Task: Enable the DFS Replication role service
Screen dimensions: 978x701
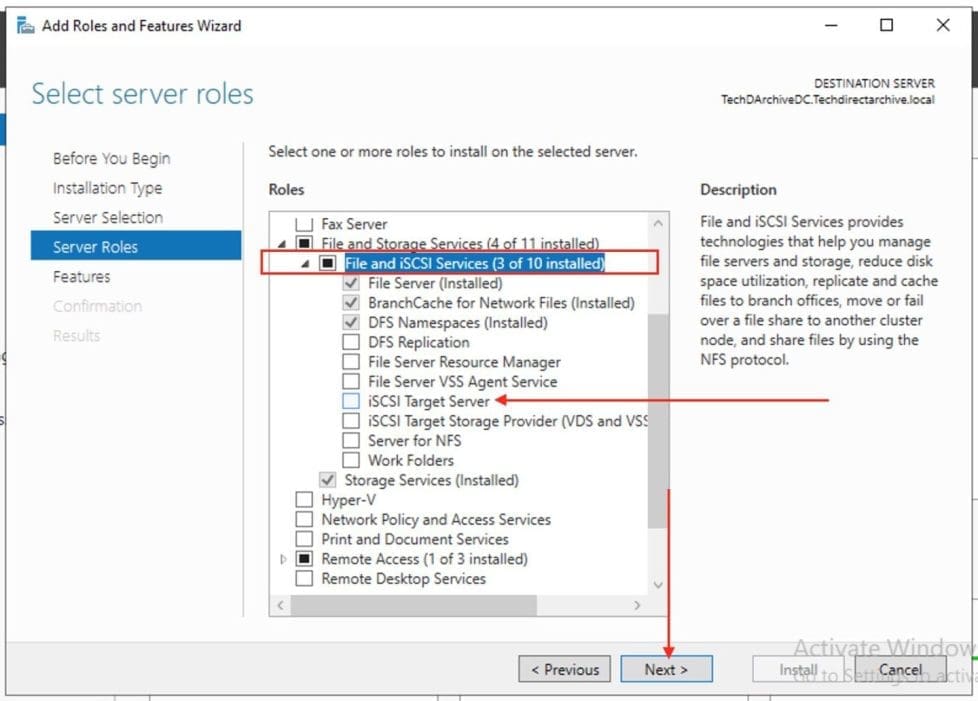Action: pos(350,342)
